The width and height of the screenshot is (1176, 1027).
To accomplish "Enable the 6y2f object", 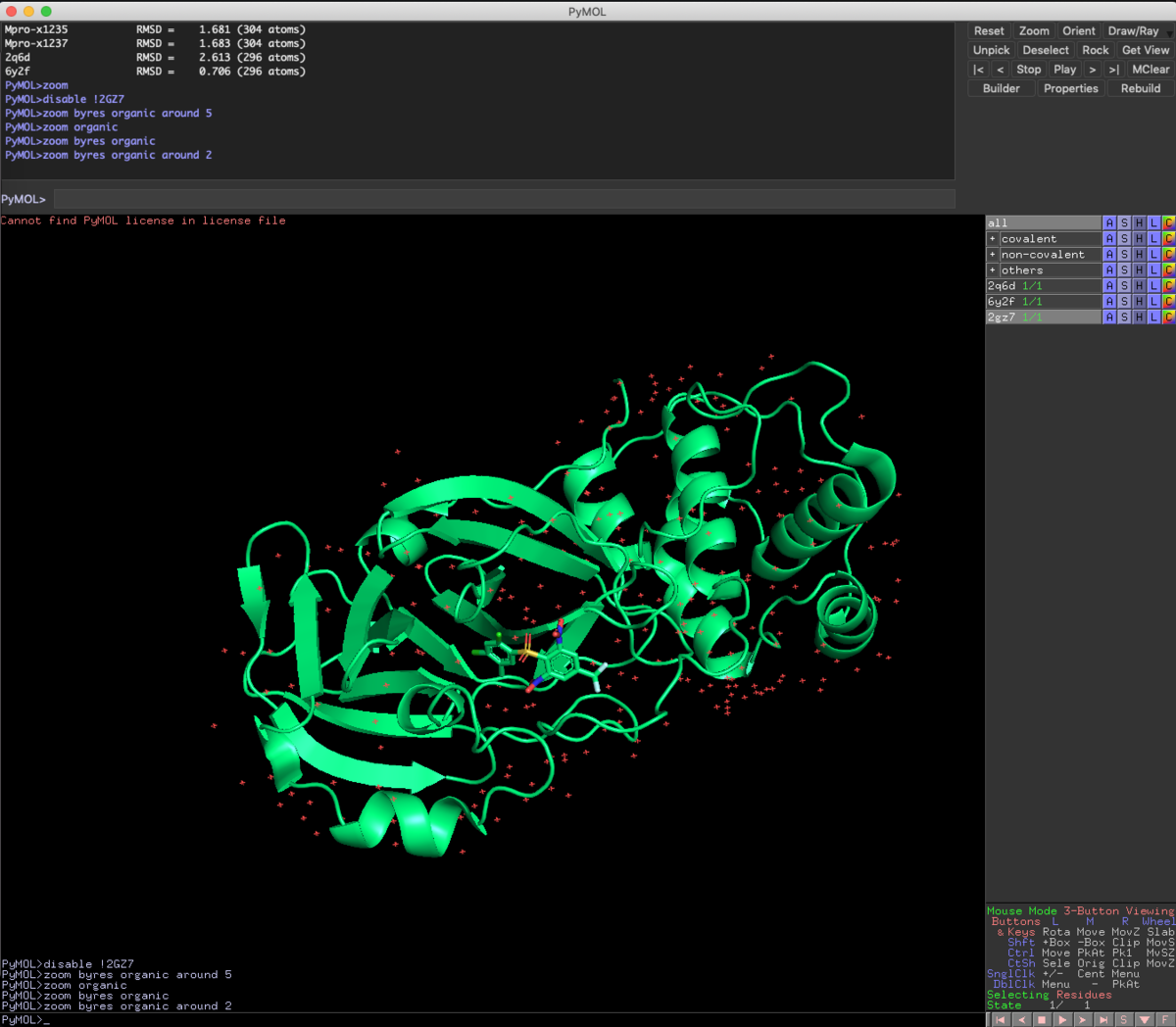I will click(1044, 302).
